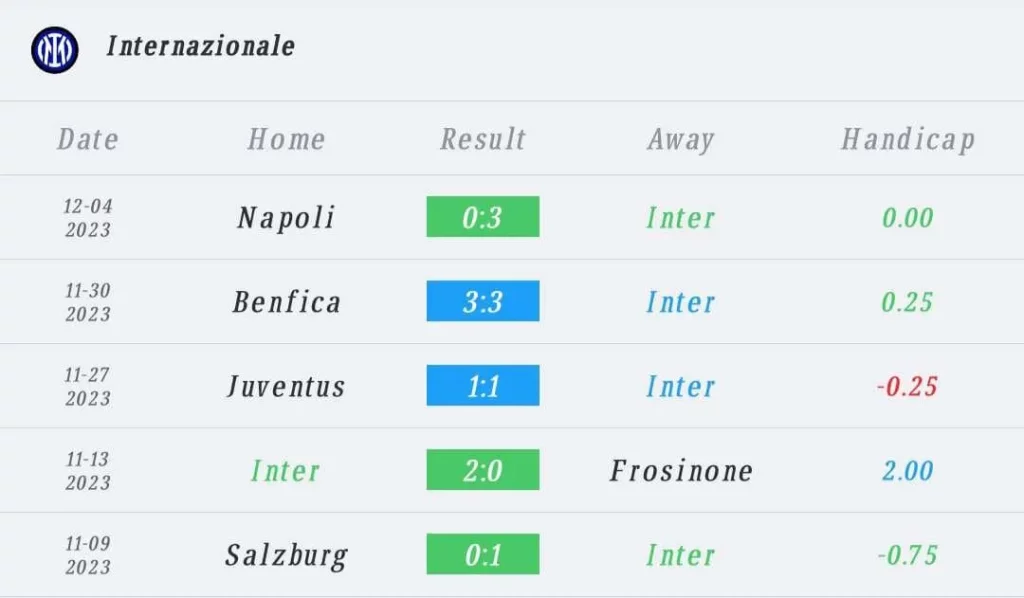This screenshot has height=598, width=1024.
Task: Open the Salzburg 0:1 result badge
Action: click(x=483, y=554)
